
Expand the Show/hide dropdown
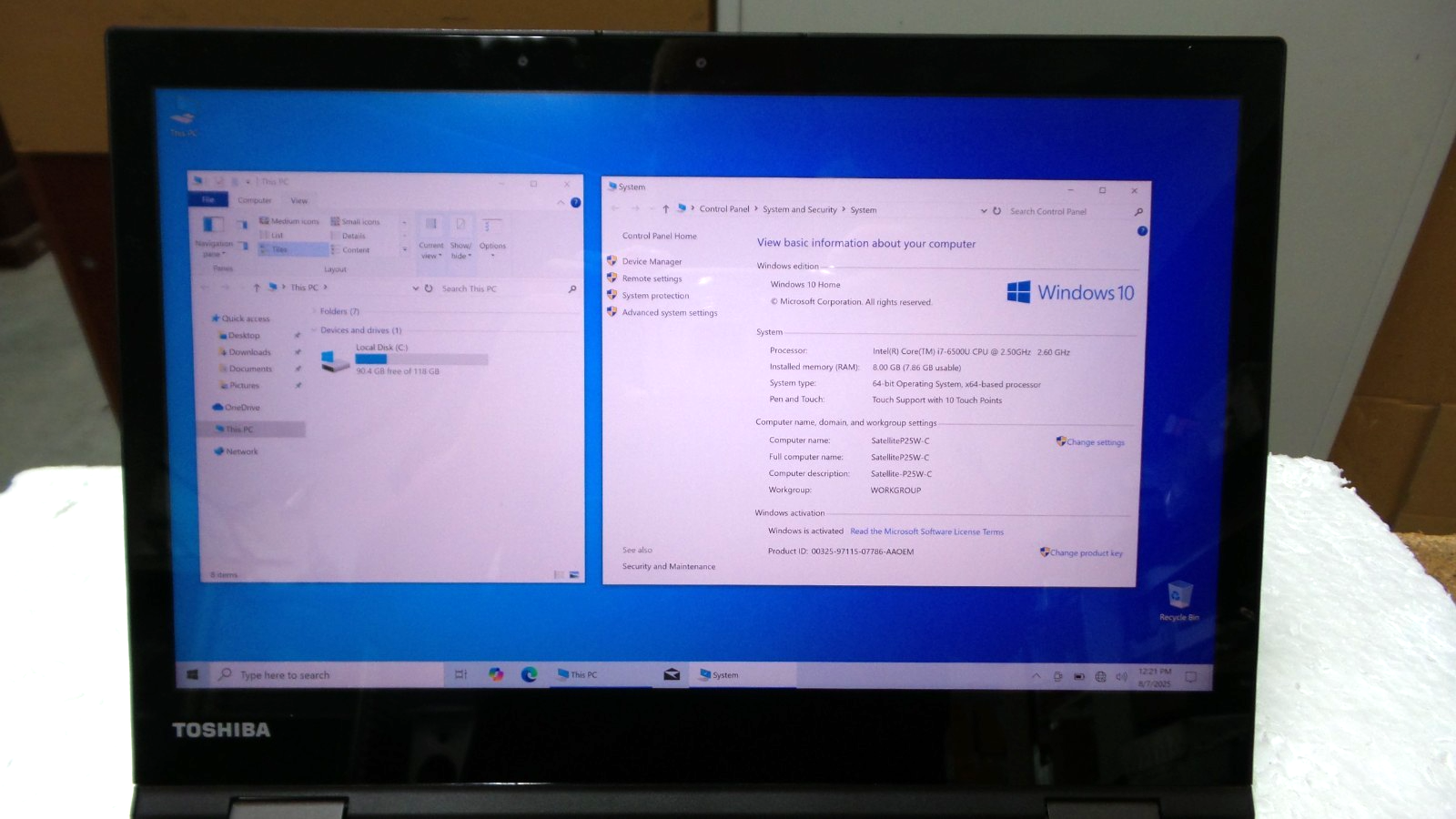tap(460, 238)
